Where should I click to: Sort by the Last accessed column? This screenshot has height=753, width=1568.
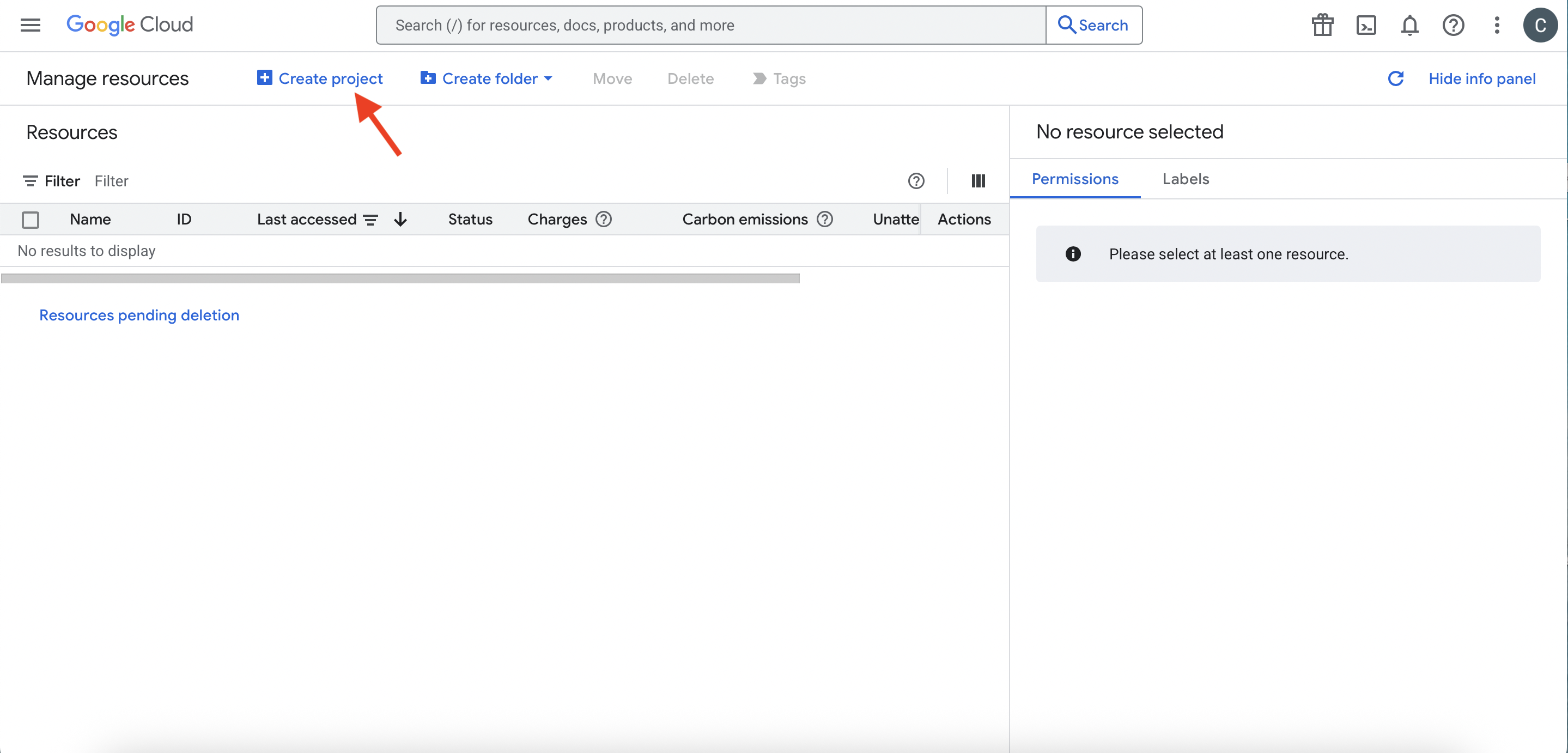pos(307,219)
